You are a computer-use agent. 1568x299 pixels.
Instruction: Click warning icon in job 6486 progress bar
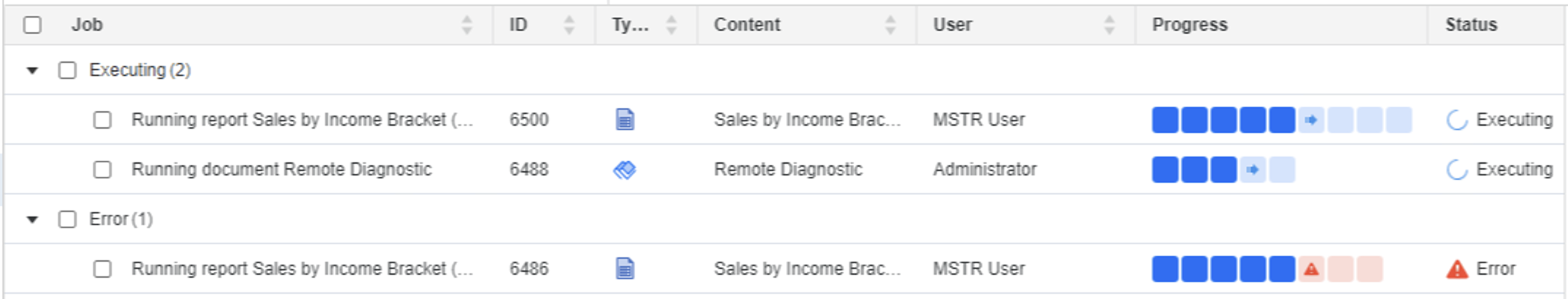point(1311,269)
